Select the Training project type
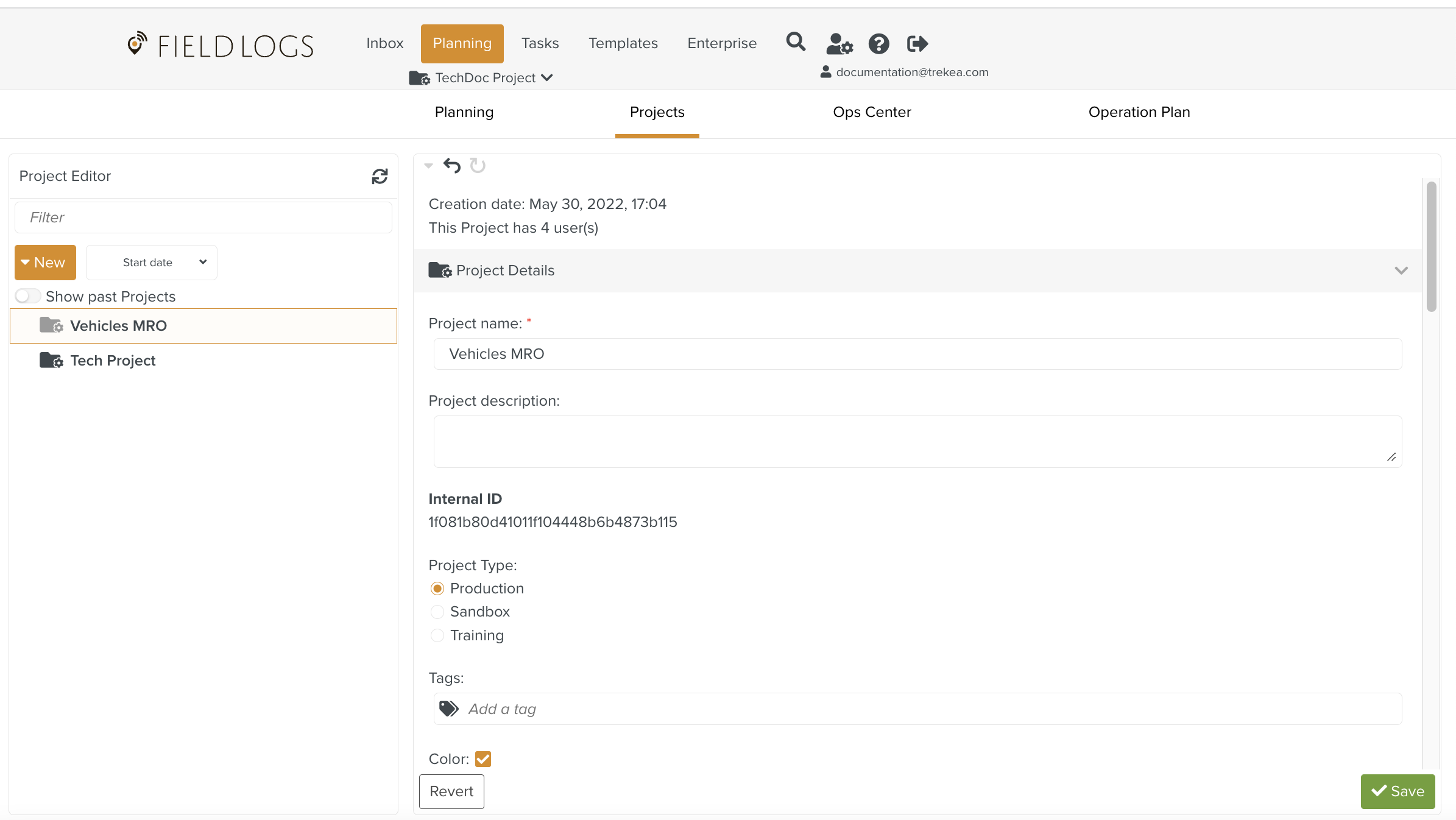The width and height of the screenshot is (1456, 820). pyautogui.click(x=437, y=635)
